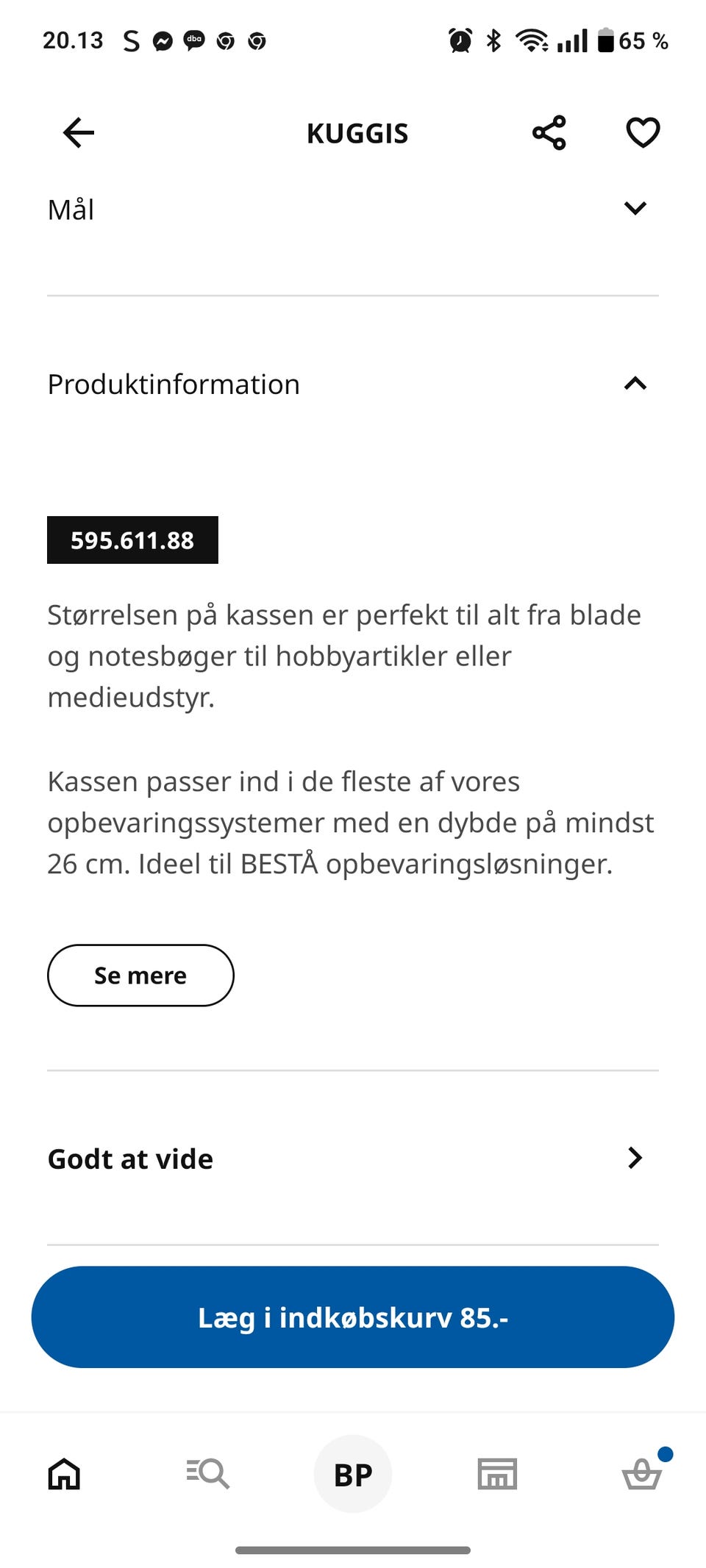Tap the Godt at vide label
The image size is (706, 1568).
[x=131, y=1159]
